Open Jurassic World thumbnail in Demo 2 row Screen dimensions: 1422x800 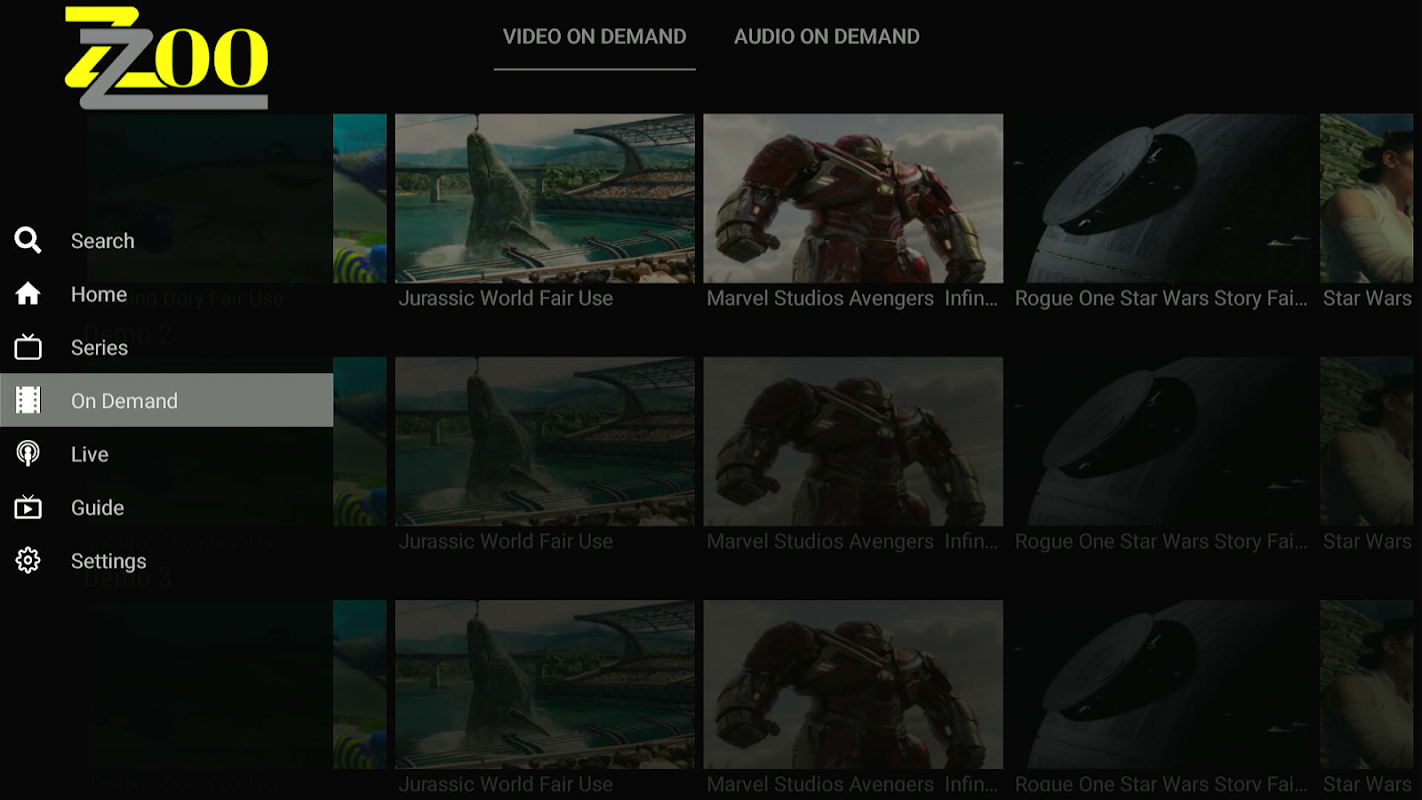[x=545, y=441]
